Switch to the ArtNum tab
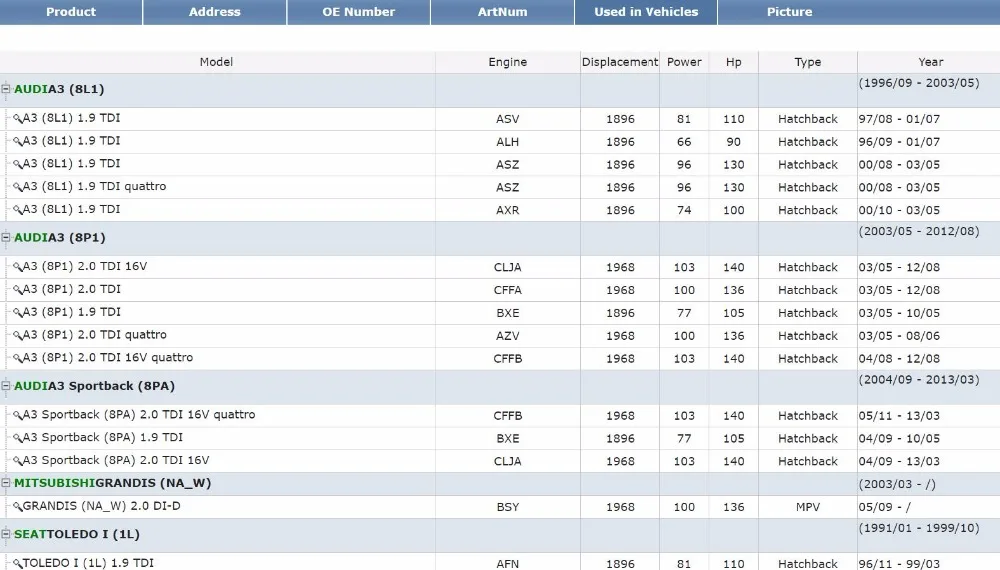Screen dimensions: 1000x570 [503, 12]
